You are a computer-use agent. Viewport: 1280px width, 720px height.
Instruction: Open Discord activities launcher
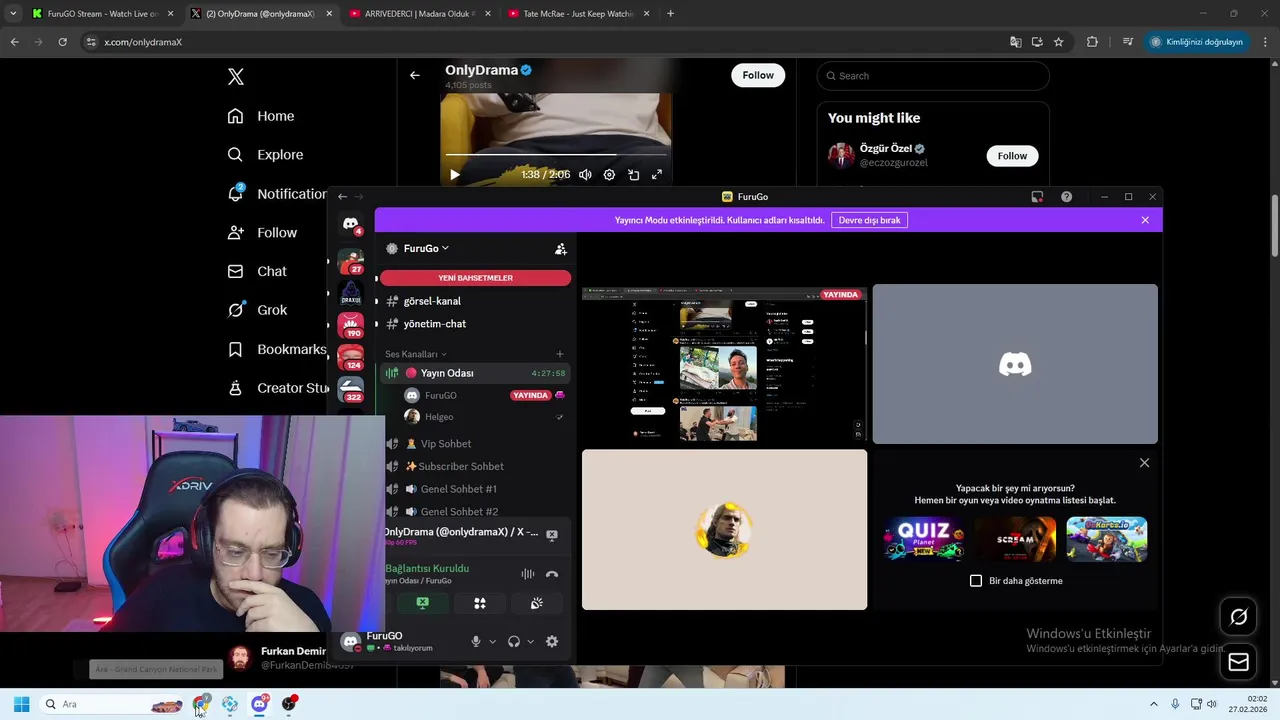[479, 603]
